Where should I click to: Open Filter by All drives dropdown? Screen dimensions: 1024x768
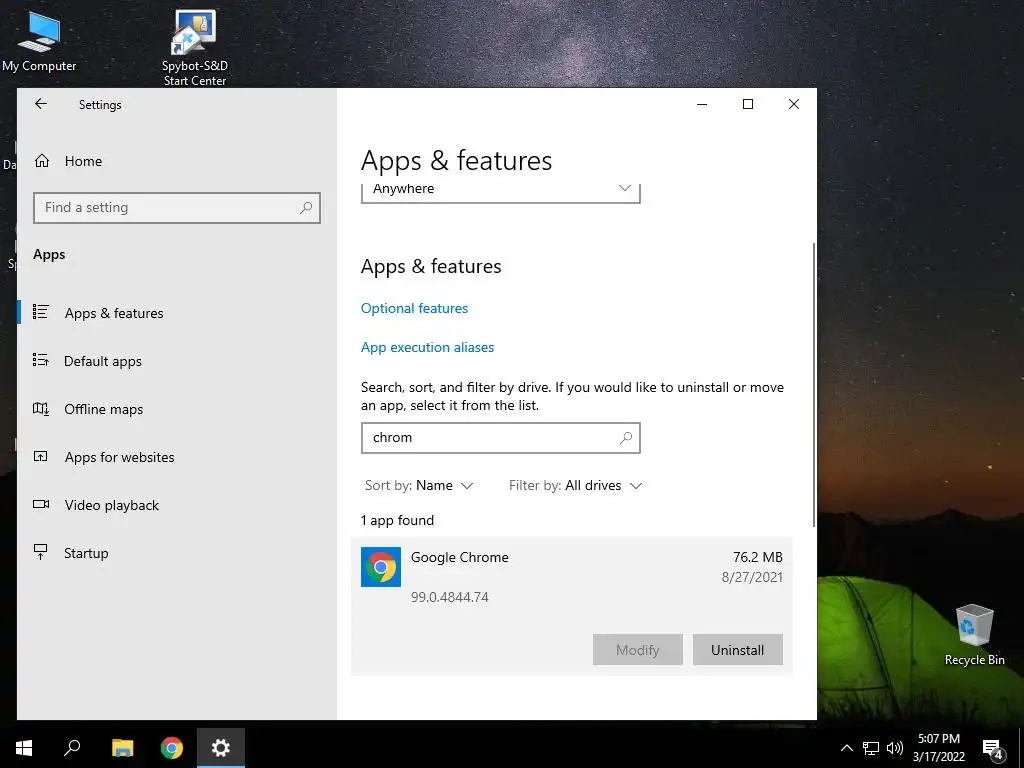[x=575, y=485]
